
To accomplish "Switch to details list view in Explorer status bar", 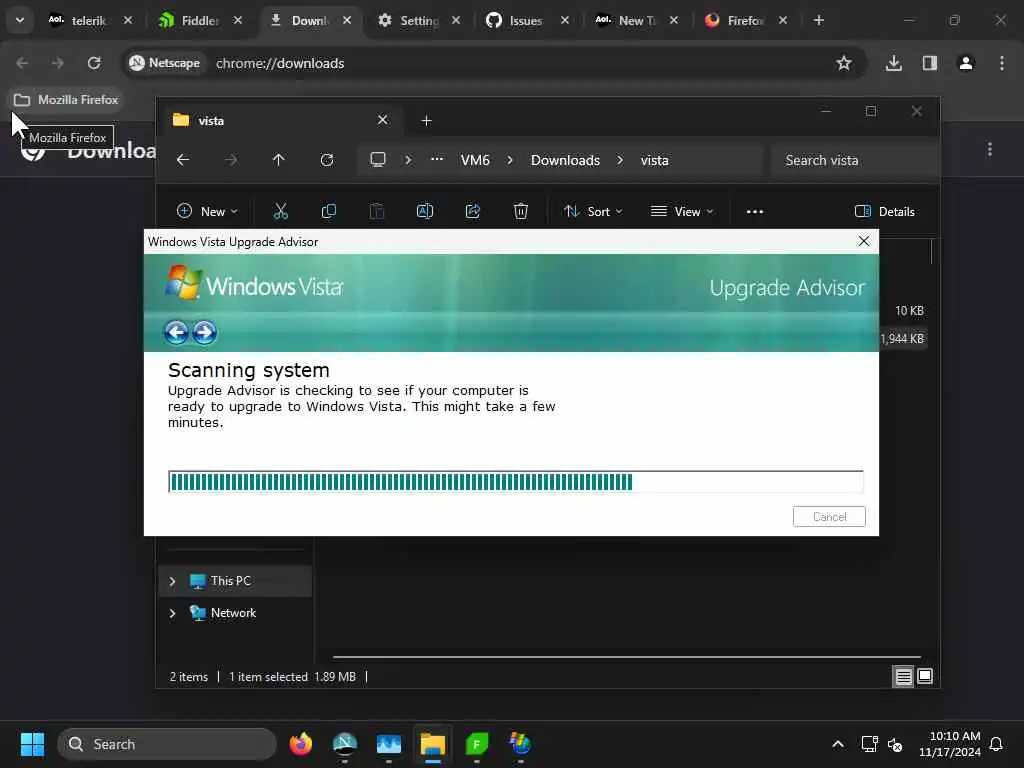I will [903, 677].
